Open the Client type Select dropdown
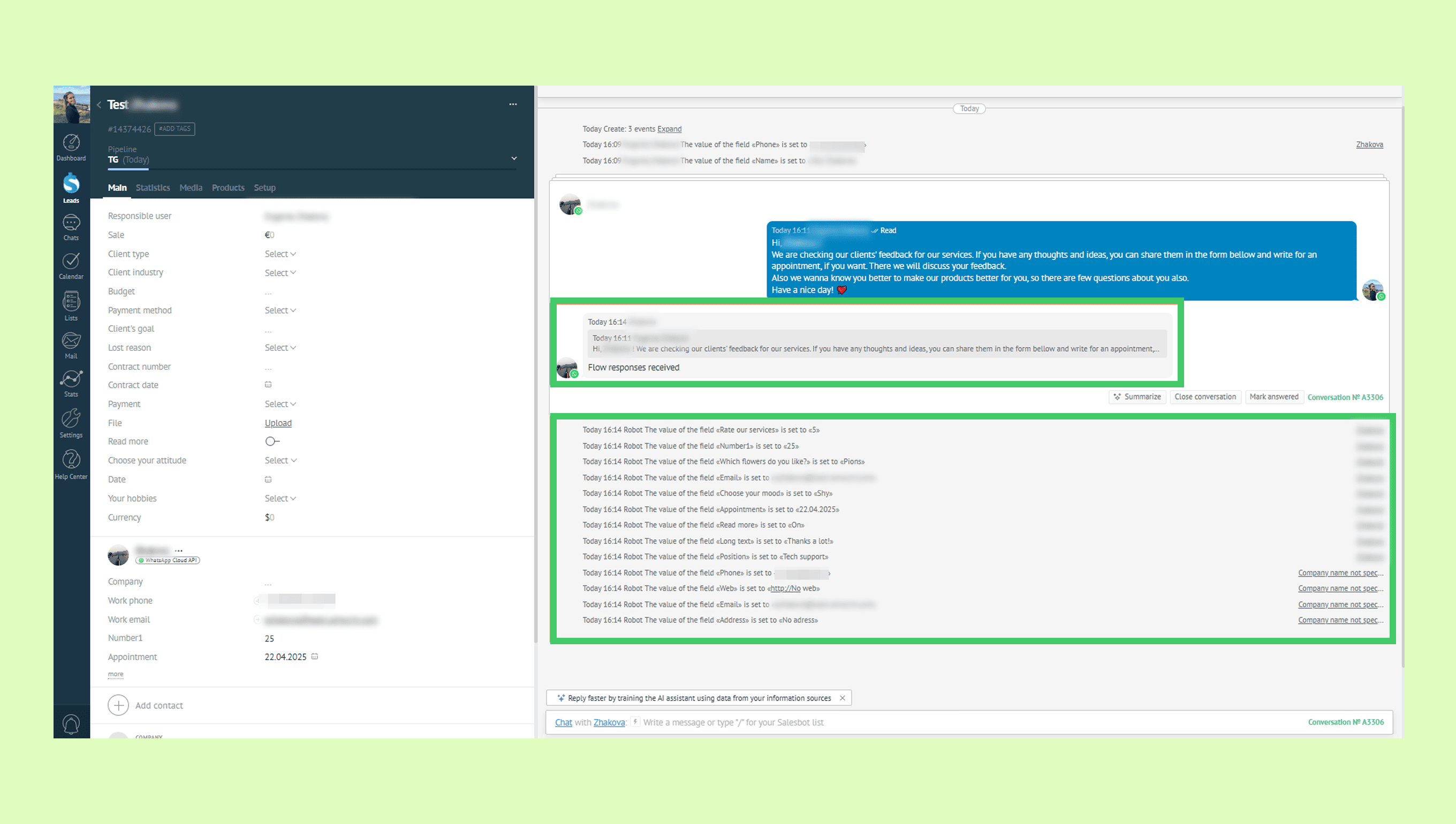This screenshot has width=1456, height=824. [x=280, y=254]
